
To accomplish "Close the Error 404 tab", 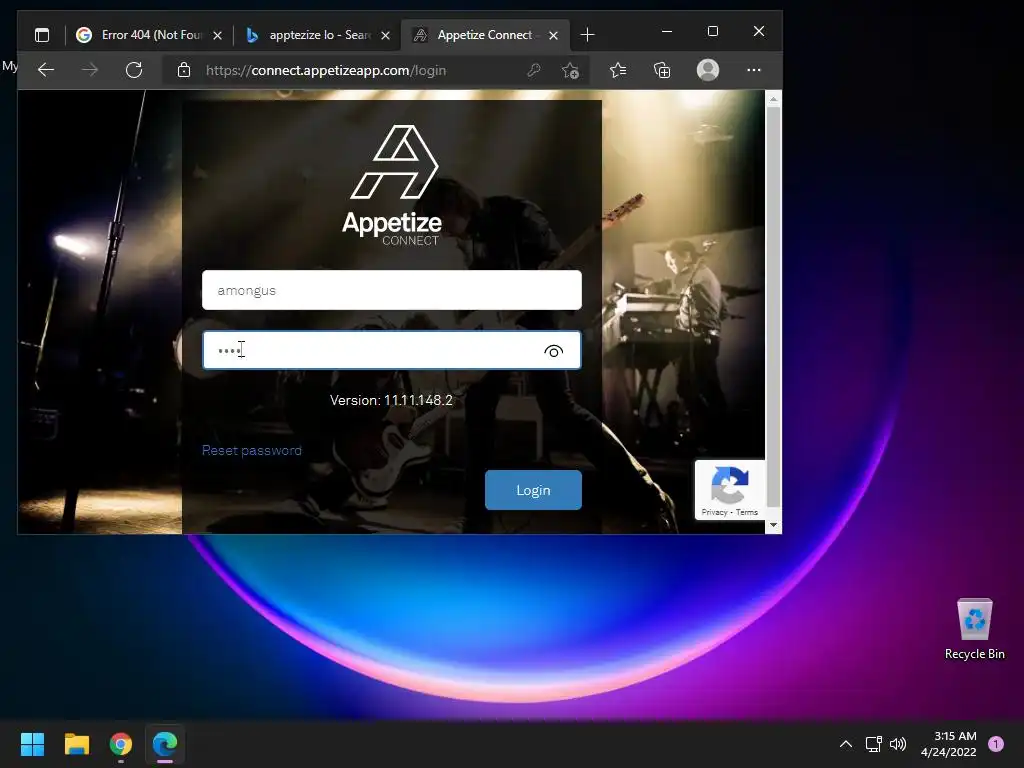I will tap(217, 35).
